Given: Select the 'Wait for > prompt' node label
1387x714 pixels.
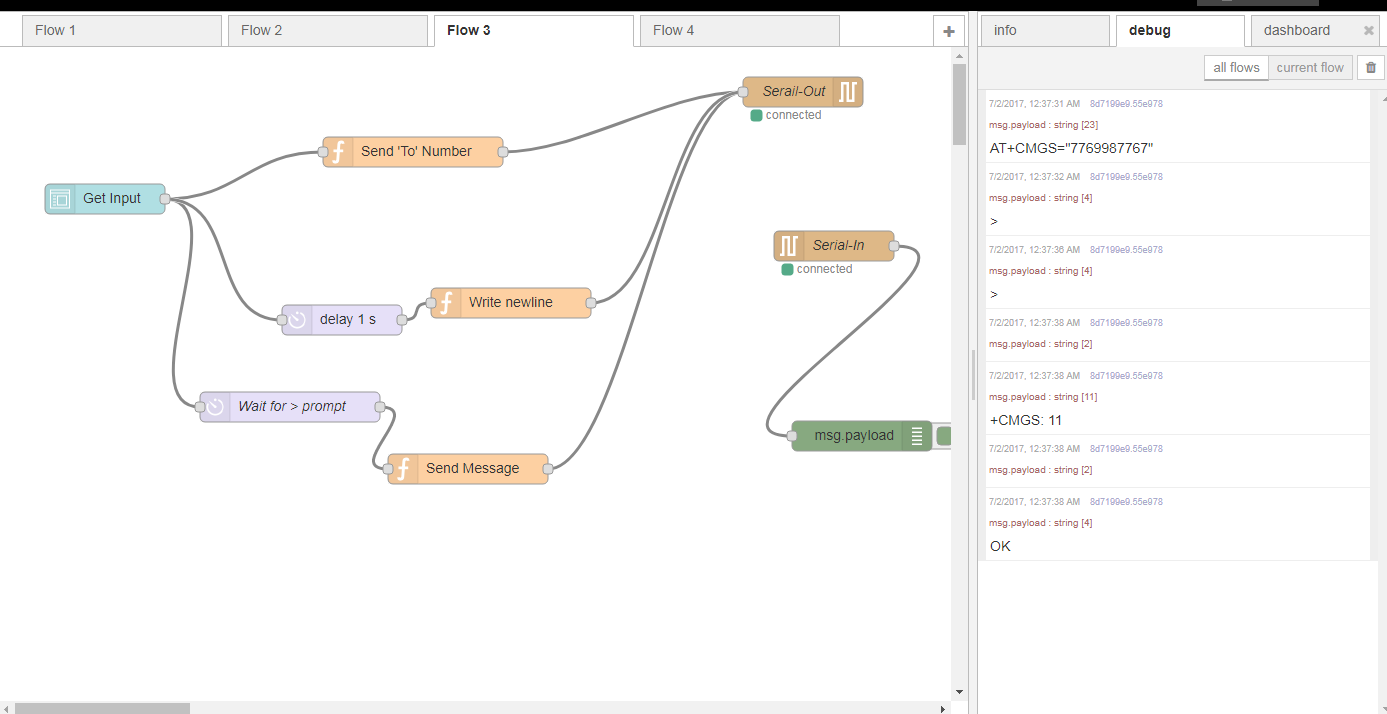Looking at the screenshot, I should point(292,407).
